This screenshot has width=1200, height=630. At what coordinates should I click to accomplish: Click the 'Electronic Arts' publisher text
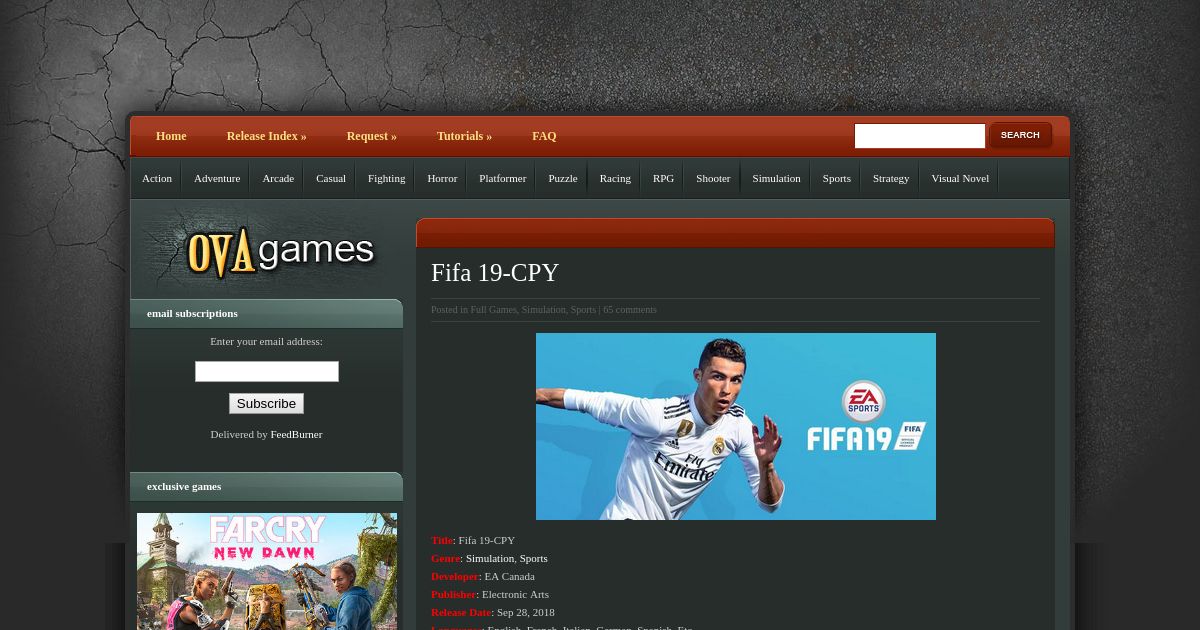515,594
